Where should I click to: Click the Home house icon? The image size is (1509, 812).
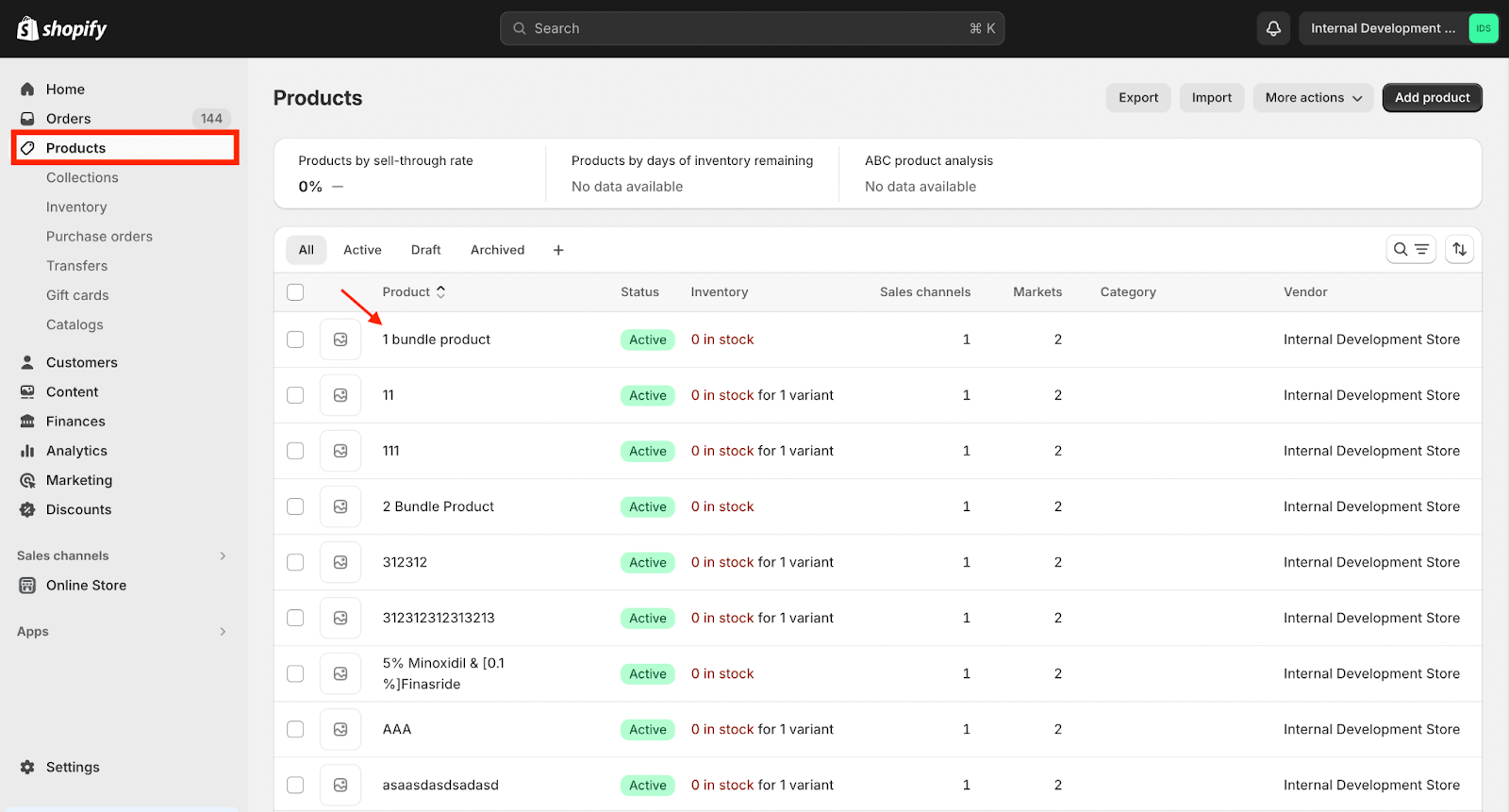[27, 90]
